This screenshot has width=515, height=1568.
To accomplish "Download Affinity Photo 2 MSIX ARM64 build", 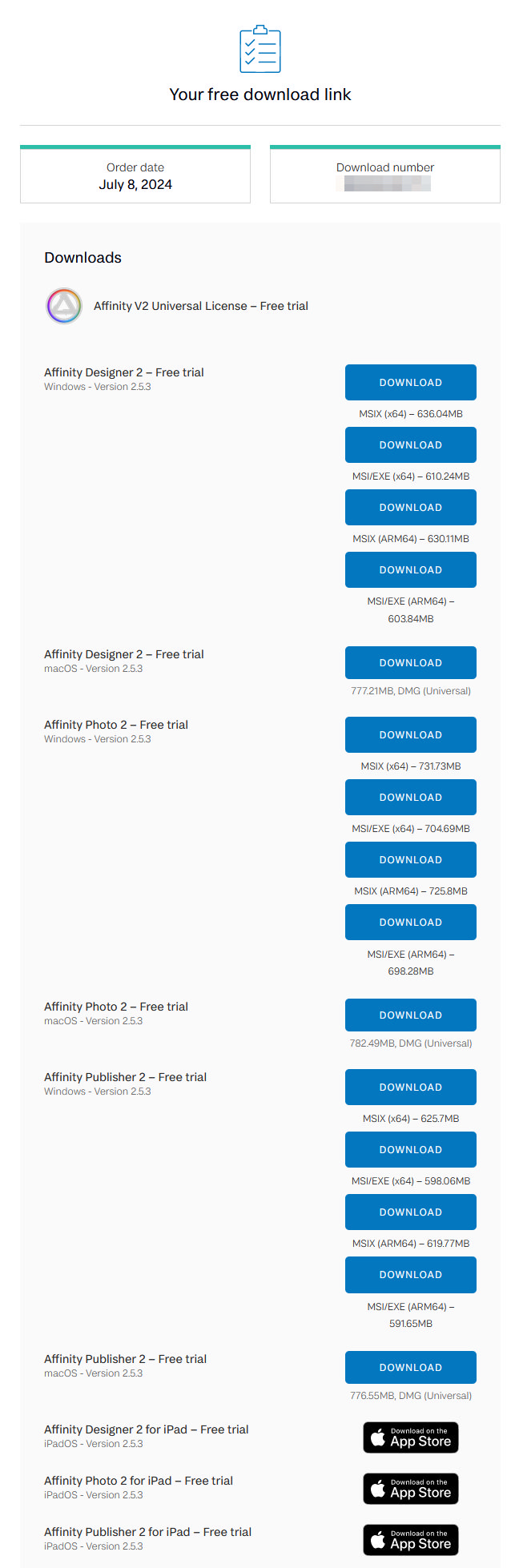I will 411,860.
